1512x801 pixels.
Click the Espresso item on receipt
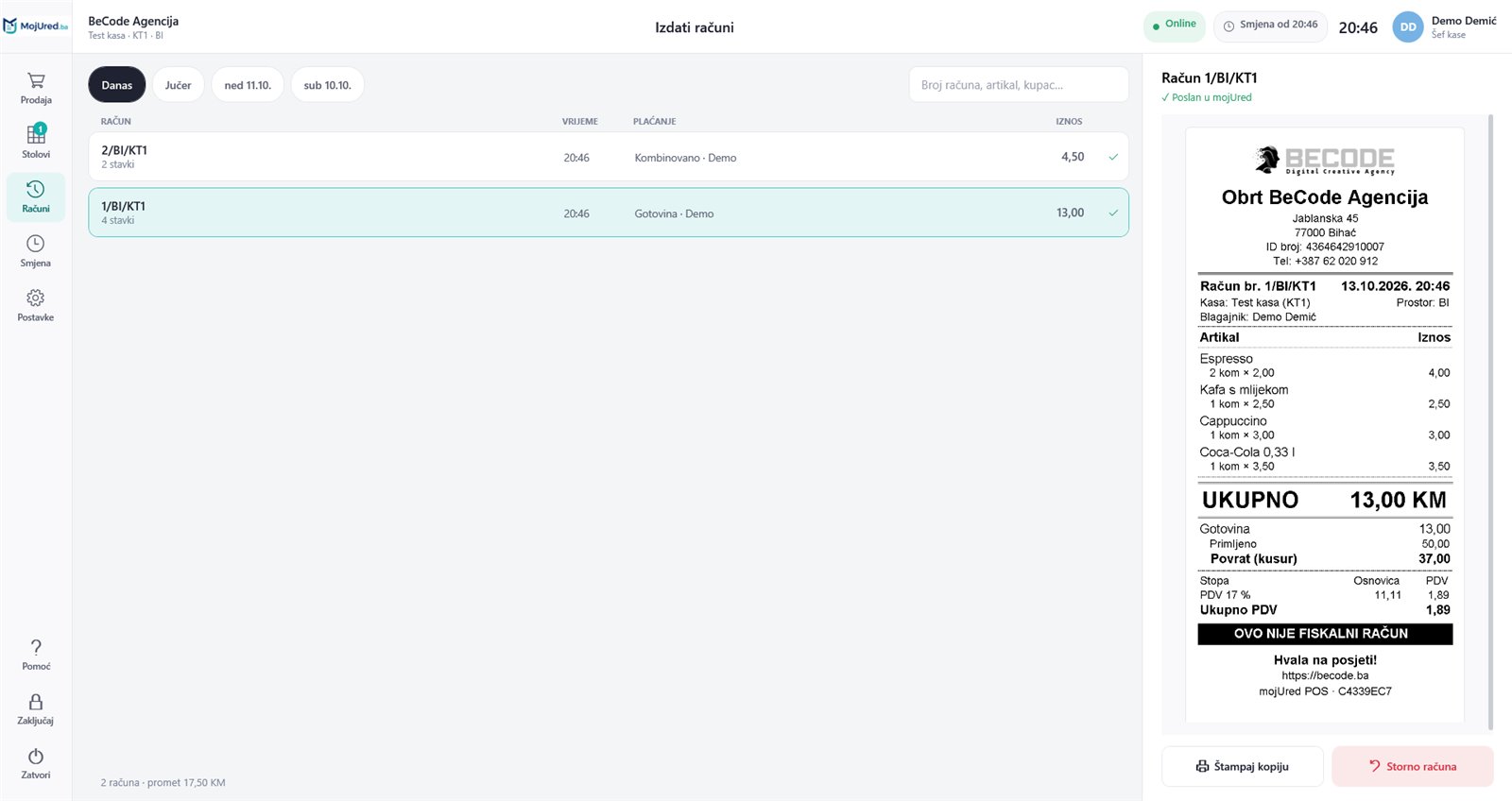pos(1226,359)
